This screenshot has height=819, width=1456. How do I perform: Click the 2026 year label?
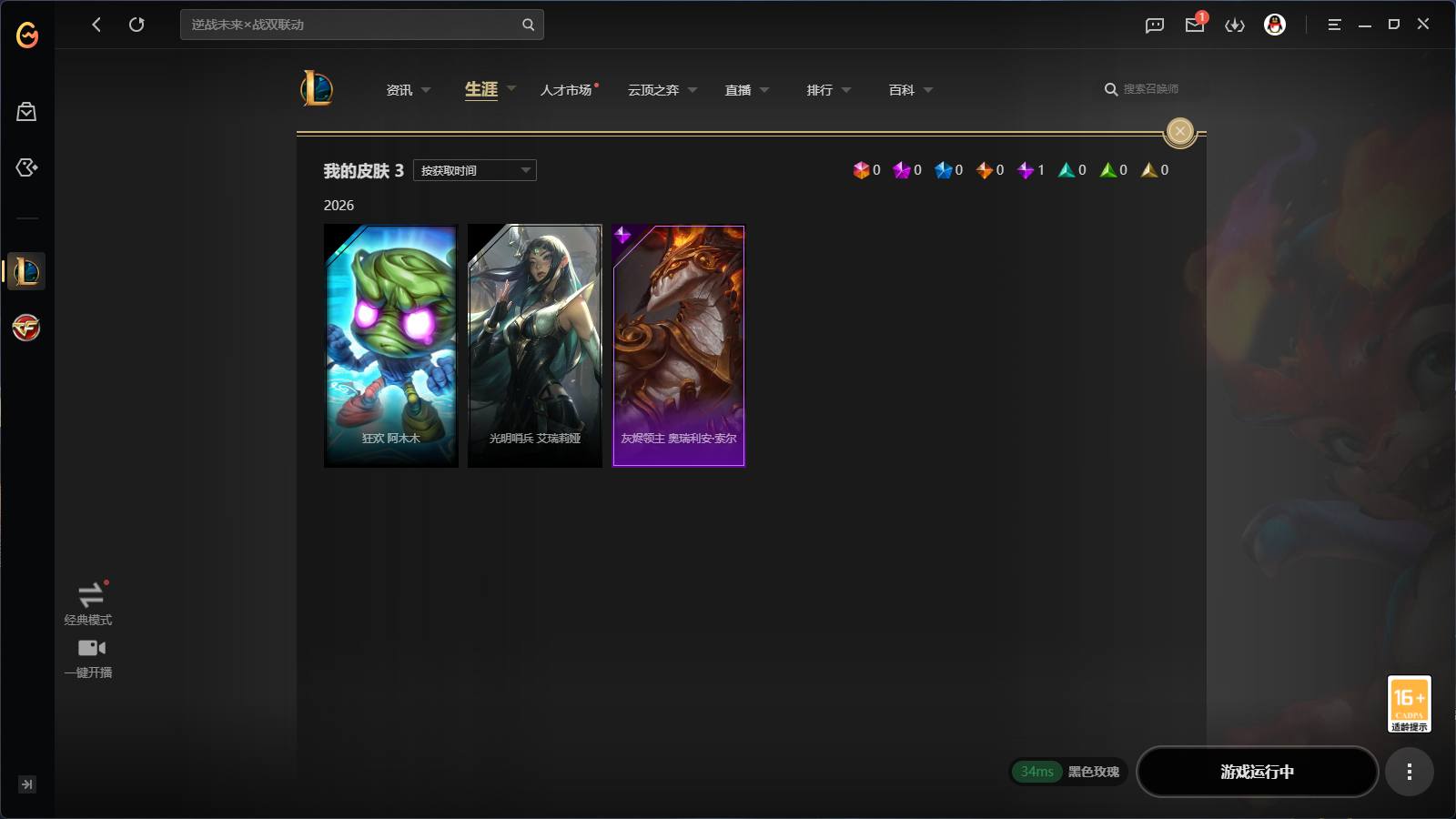click(x=339, y=206)
